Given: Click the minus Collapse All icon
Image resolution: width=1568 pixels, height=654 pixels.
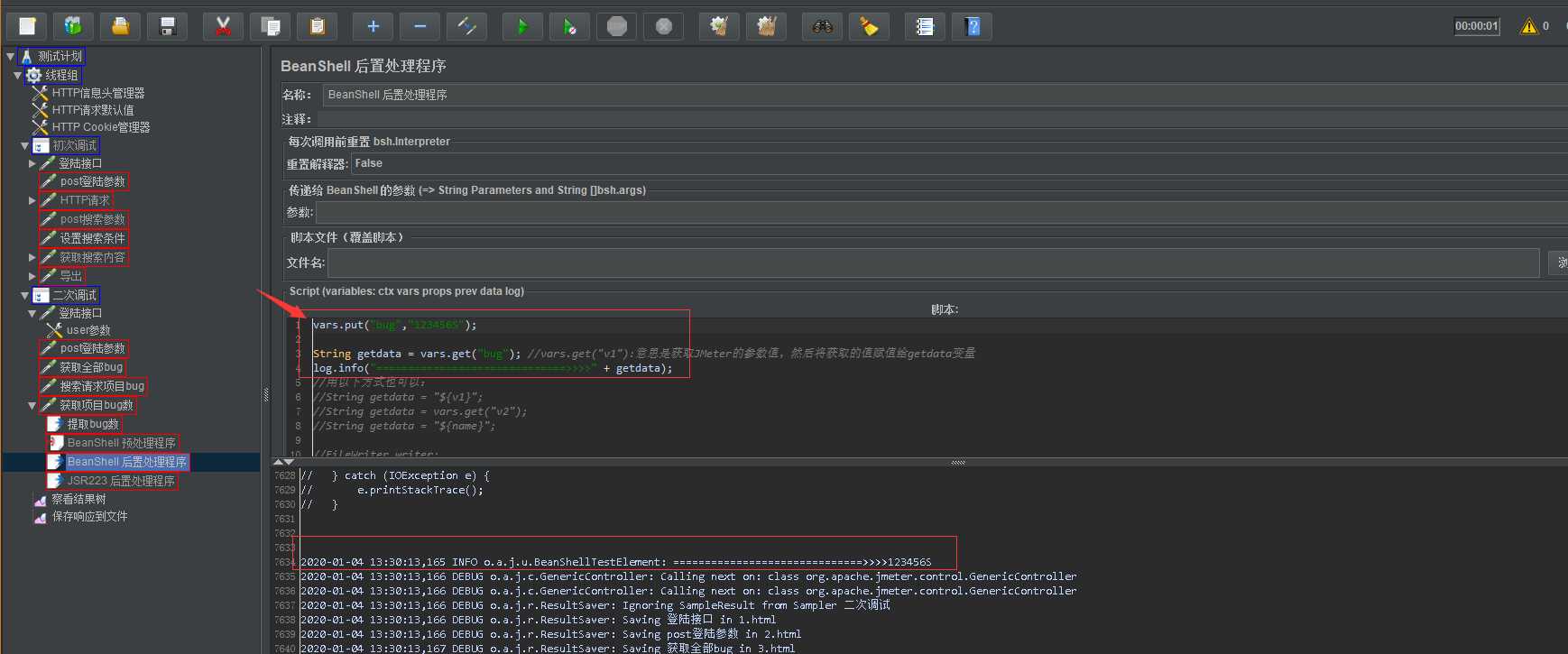Looking at the screenshot, I should click(x=420, y=26).
